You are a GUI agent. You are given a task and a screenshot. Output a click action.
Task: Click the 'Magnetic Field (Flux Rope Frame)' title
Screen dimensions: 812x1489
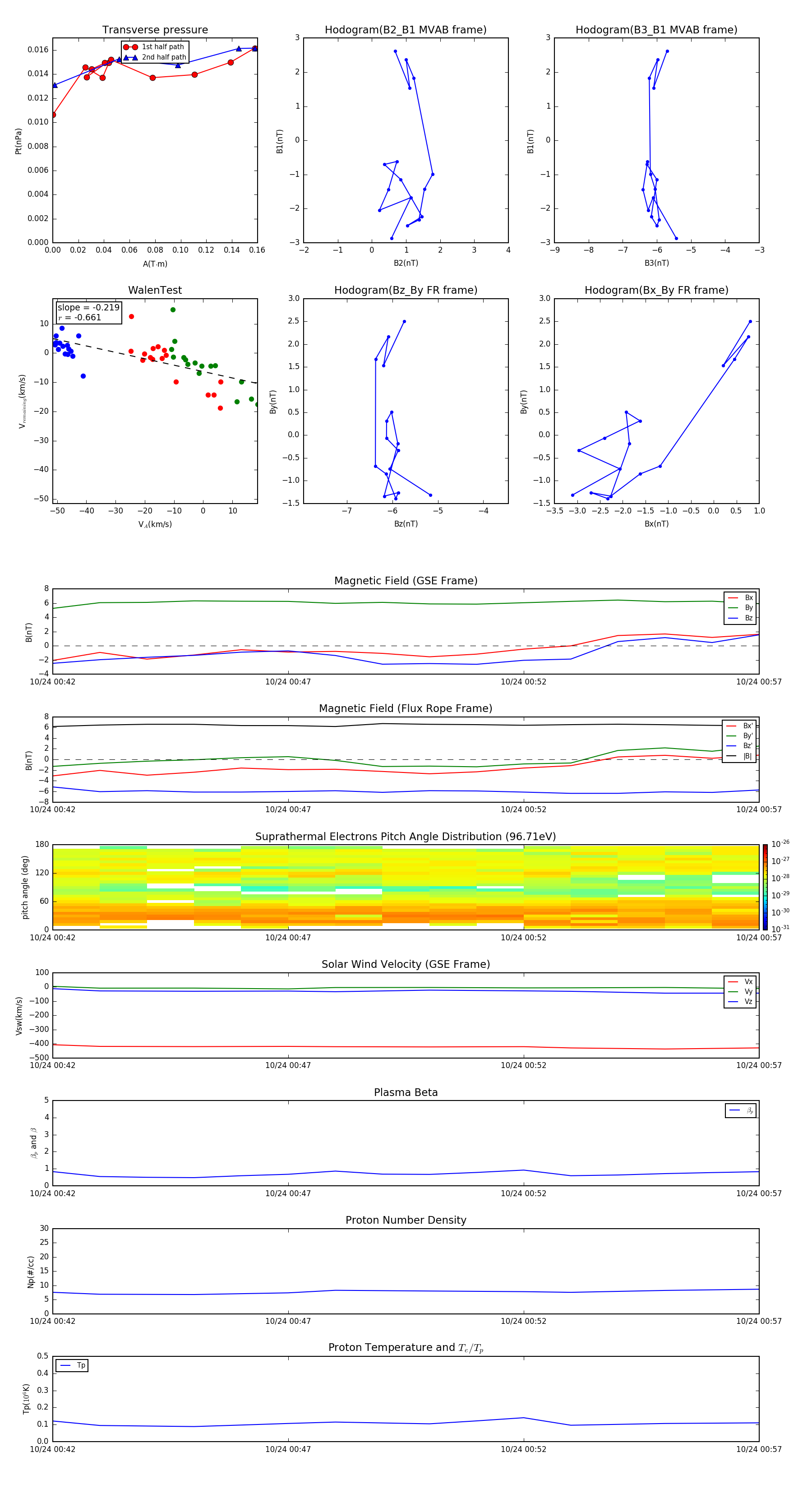[x=406, y=709]
